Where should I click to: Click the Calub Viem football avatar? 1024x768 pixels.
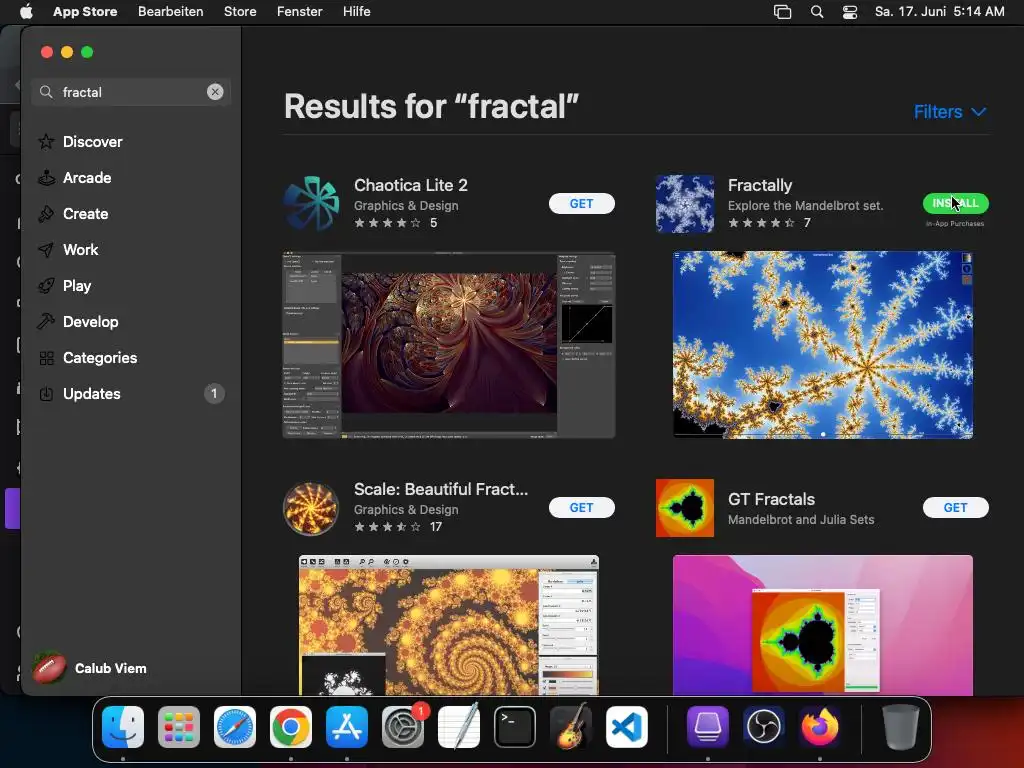tap(50, 668)
